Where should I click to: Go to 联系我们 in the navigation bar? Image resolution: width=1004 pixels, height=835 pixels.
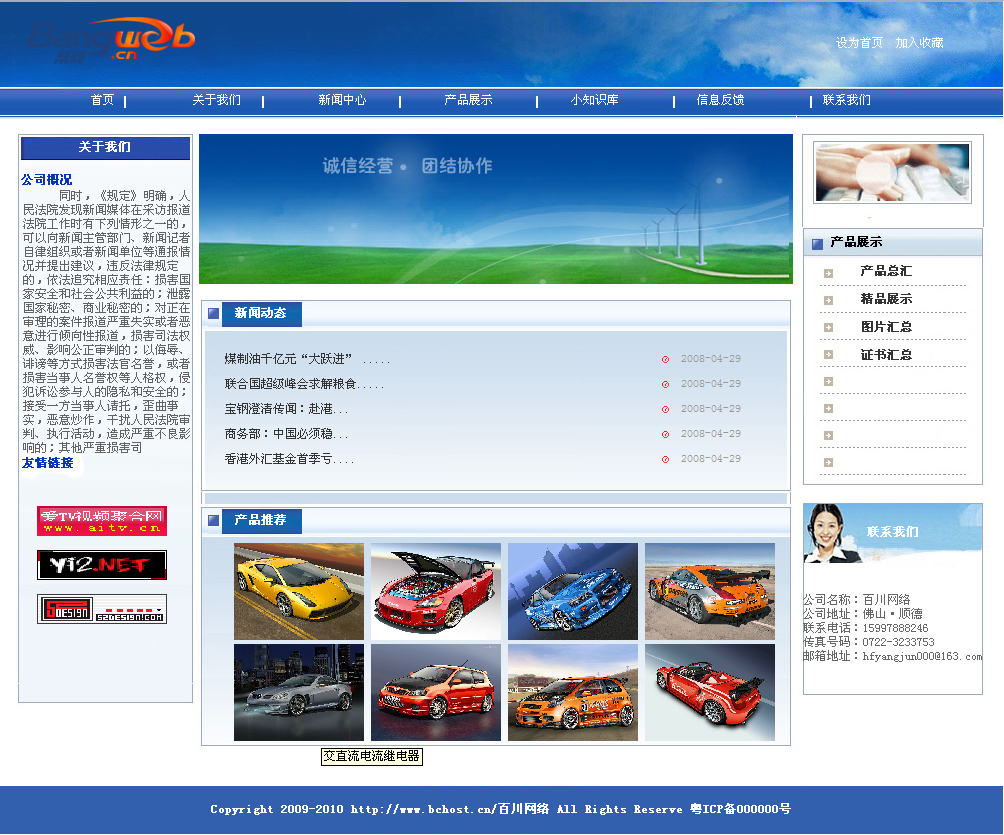pos(846,100)
